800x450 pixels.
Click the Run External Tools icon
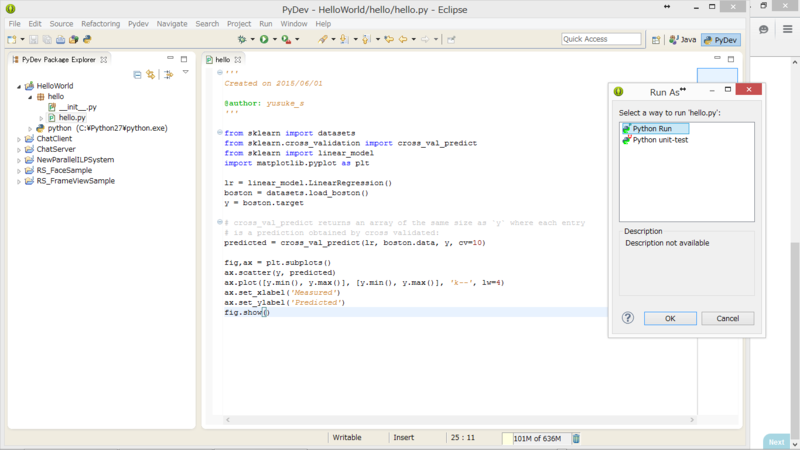pos(286,39)
